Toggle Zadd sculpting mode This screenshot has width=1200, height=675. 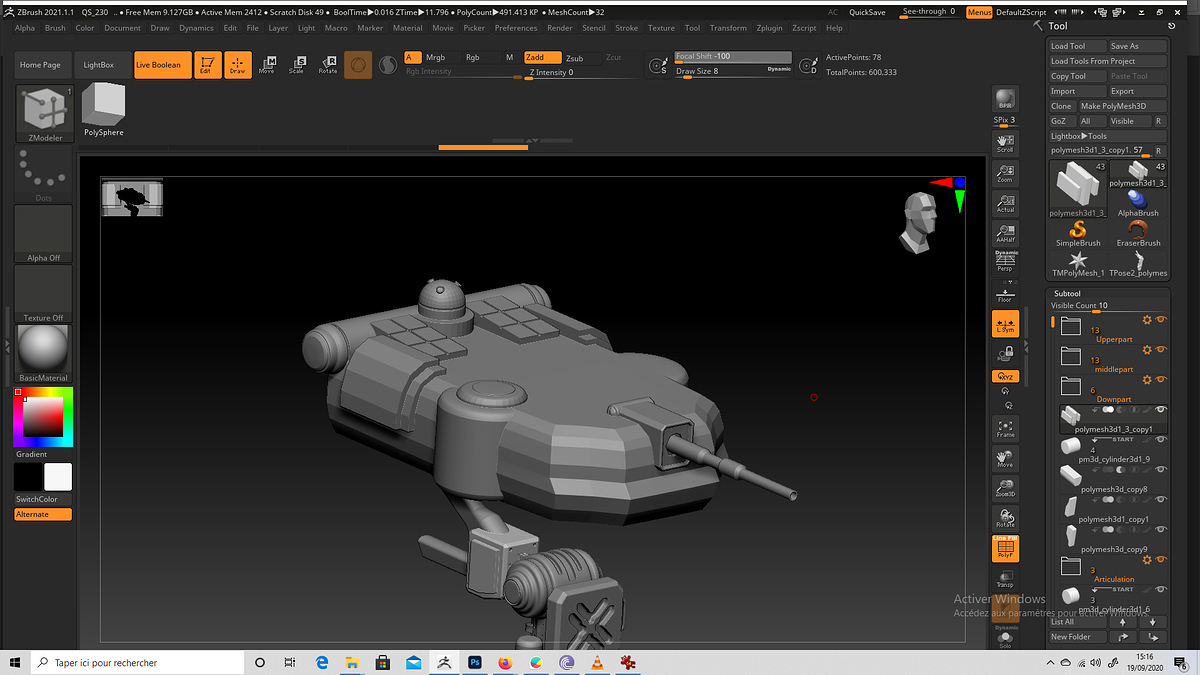(x=543, y=58)
